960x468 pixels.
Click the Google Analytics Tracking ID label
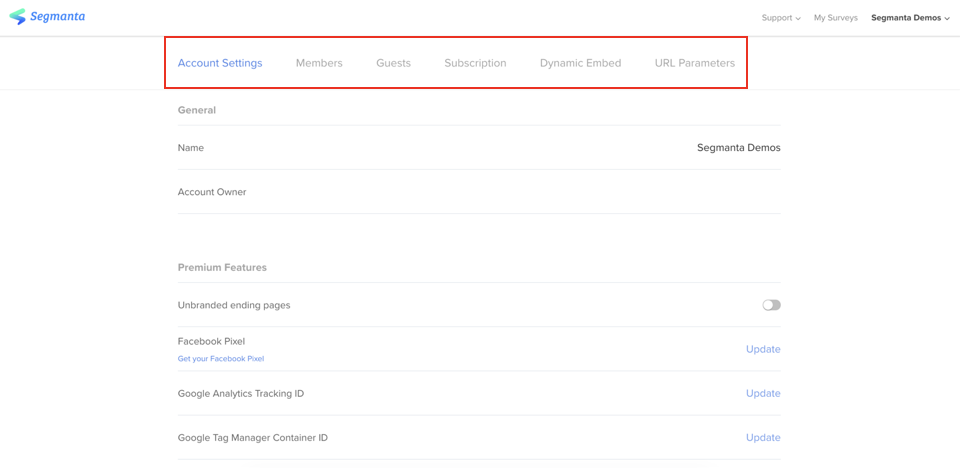241,393
